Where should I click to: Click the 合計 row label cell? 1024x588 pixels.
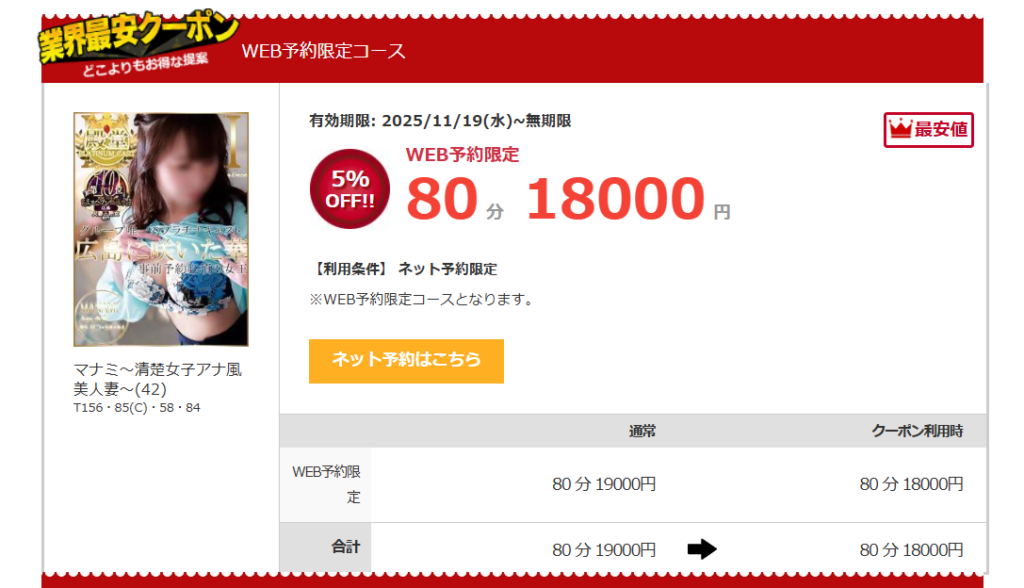325,547
